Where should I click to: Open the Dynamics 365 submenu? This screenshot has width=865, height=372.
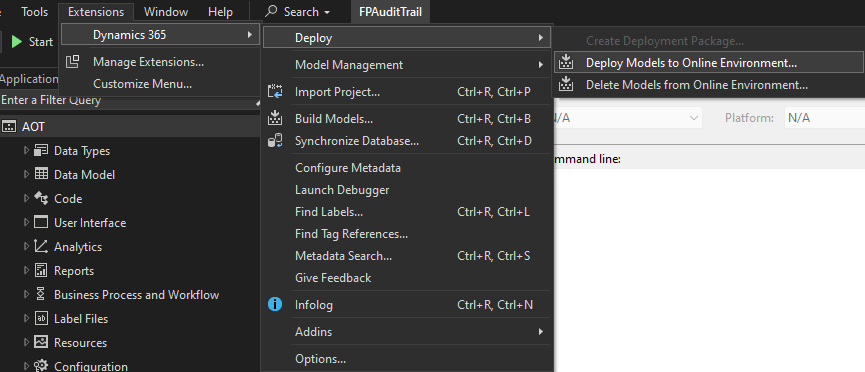click(160, 35)
